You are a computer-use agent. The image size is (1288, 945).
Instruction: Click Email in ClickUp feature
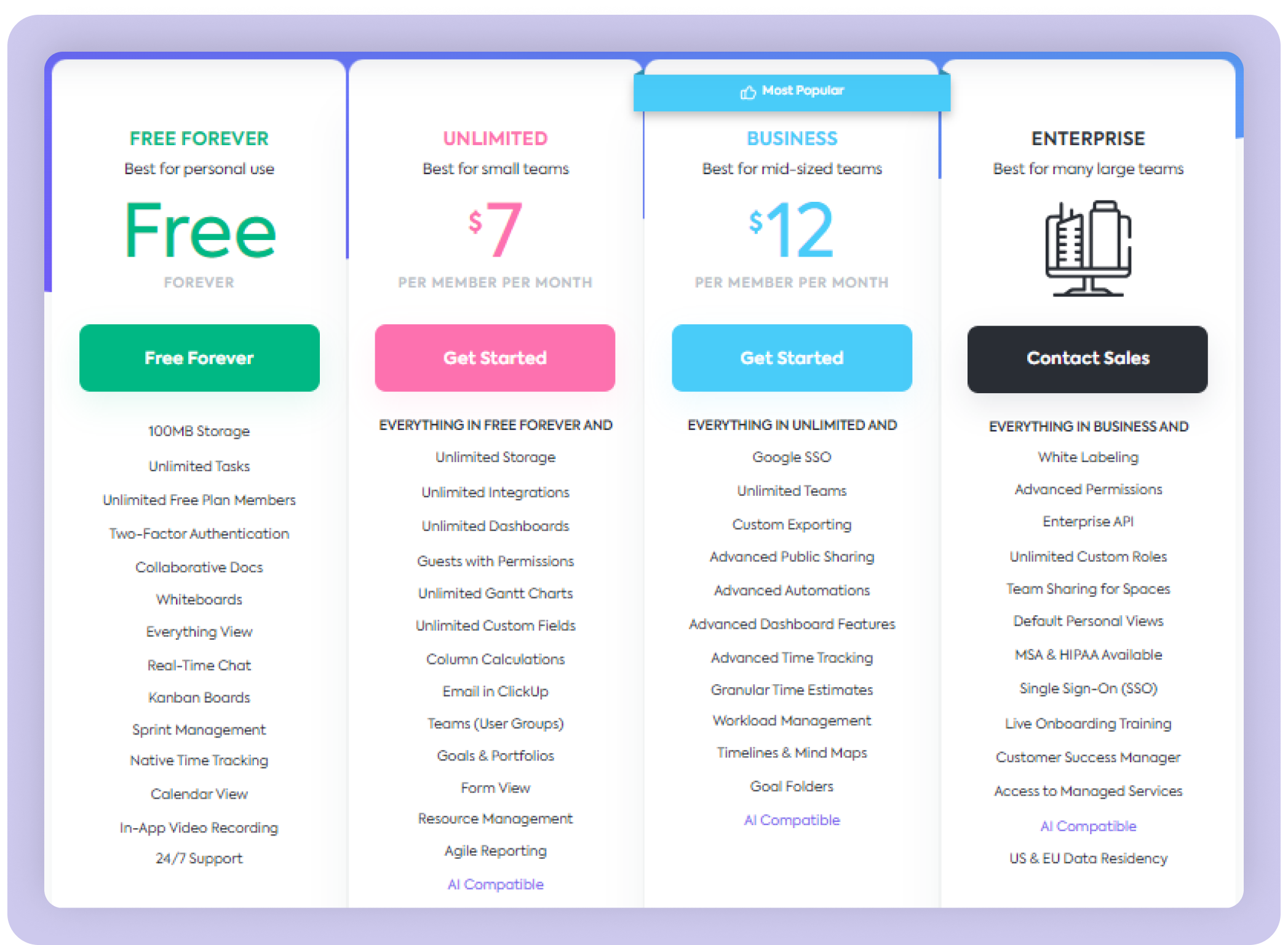click(496, 692)
